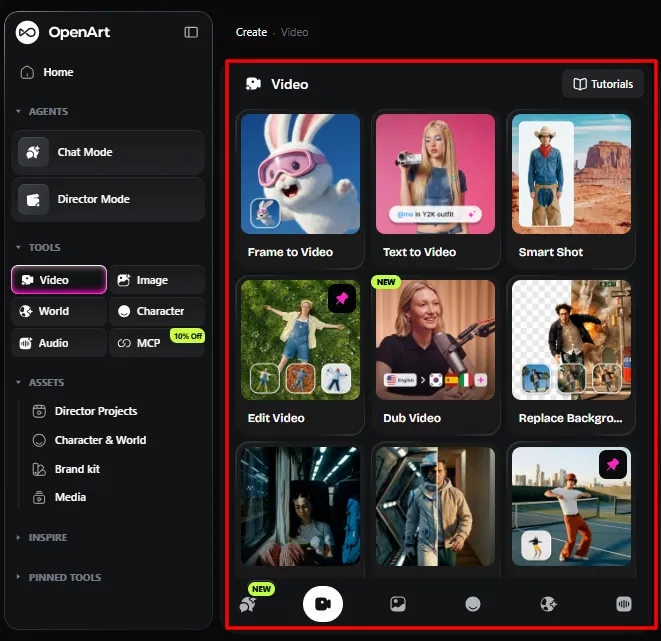Open the Smart Shot card

571,189
